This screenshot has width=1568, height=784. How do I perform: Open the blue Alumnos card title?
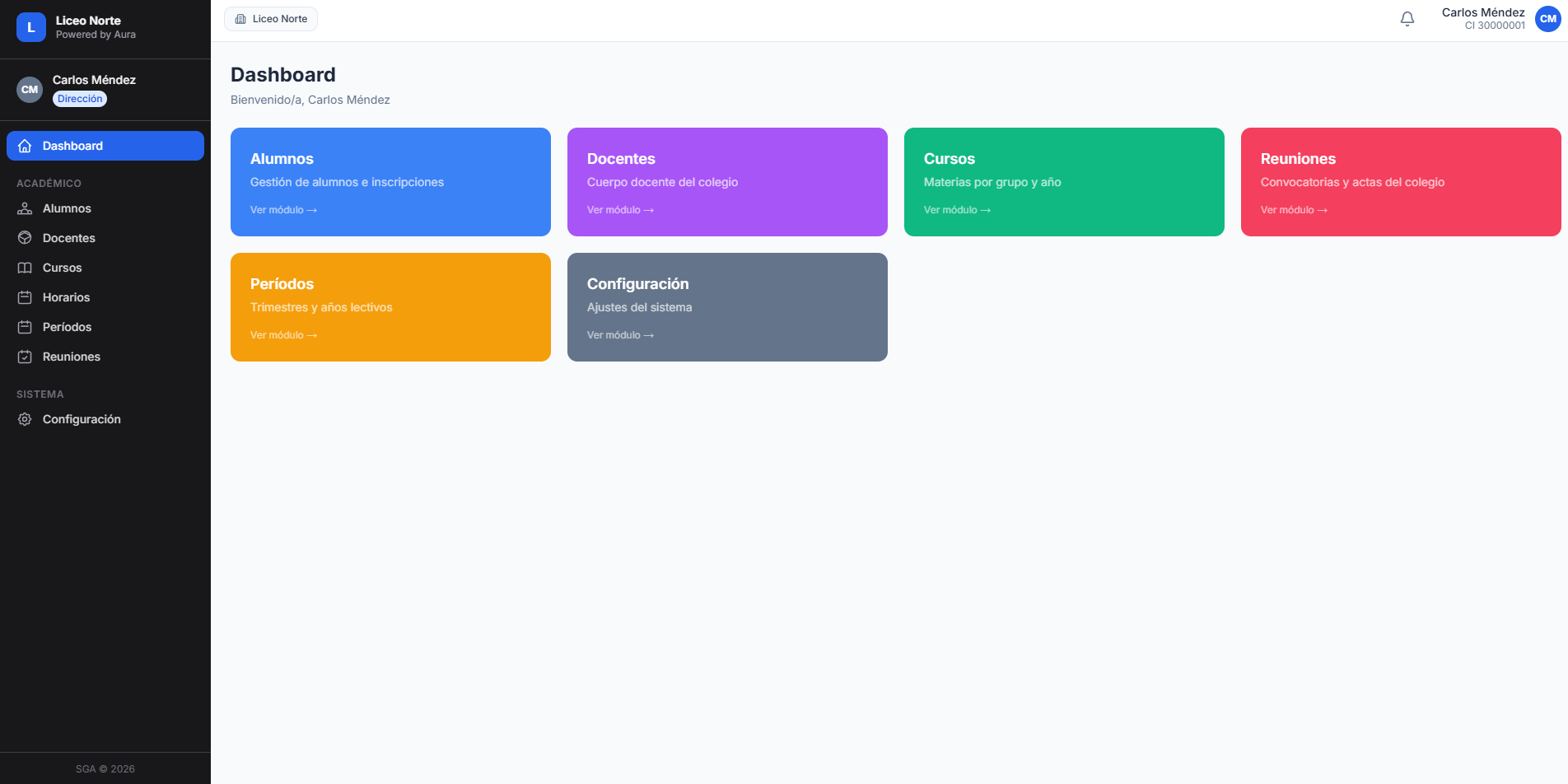(x=282, y=159)
